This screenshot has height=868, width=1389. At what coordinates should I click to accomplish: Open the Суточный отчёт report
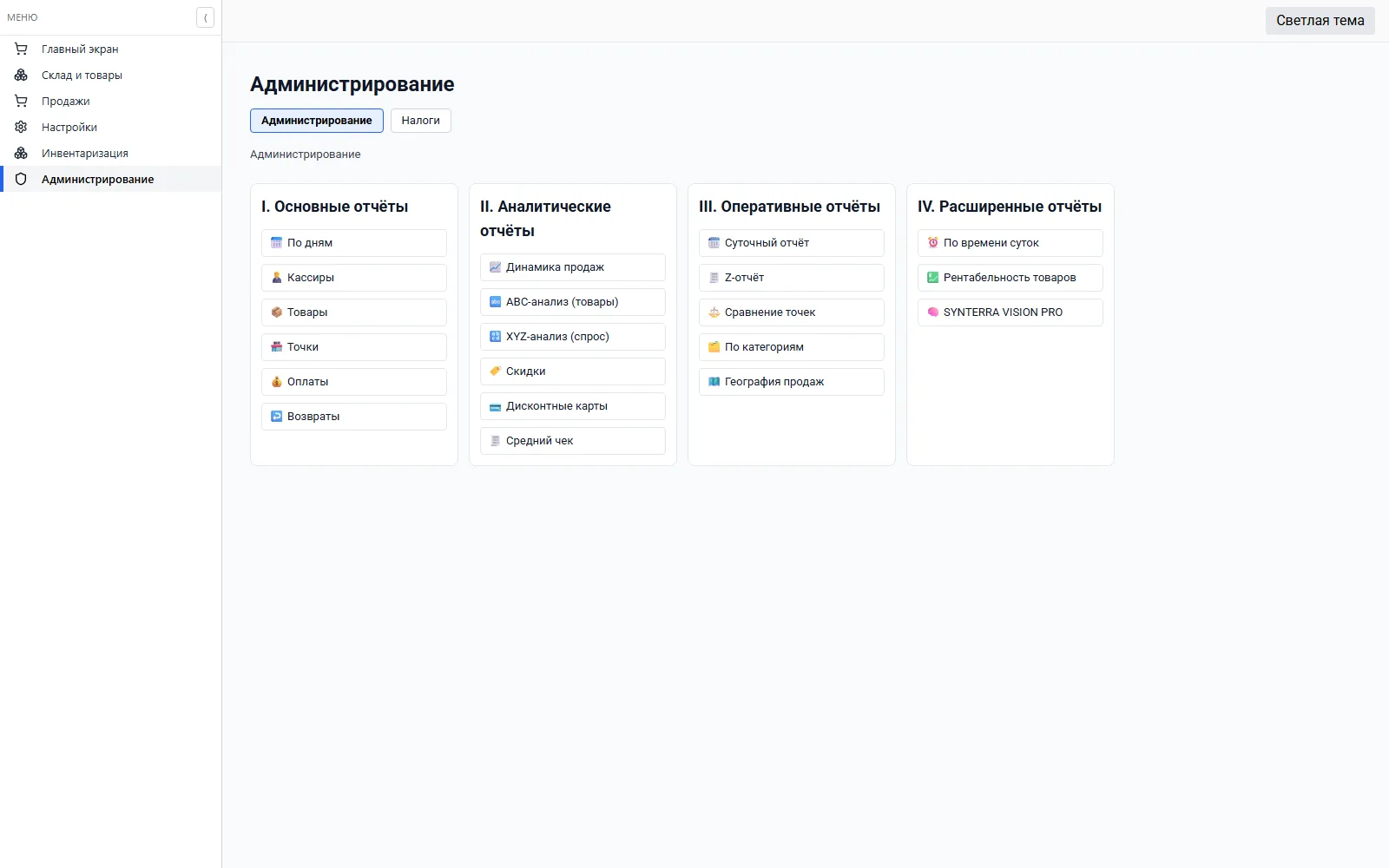(x=792, y=243)
